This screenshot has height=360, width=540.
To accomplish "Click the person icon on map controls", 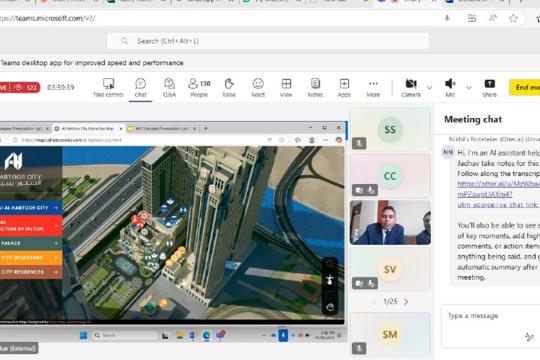I will pyautogui.click(x=330, y=280).
